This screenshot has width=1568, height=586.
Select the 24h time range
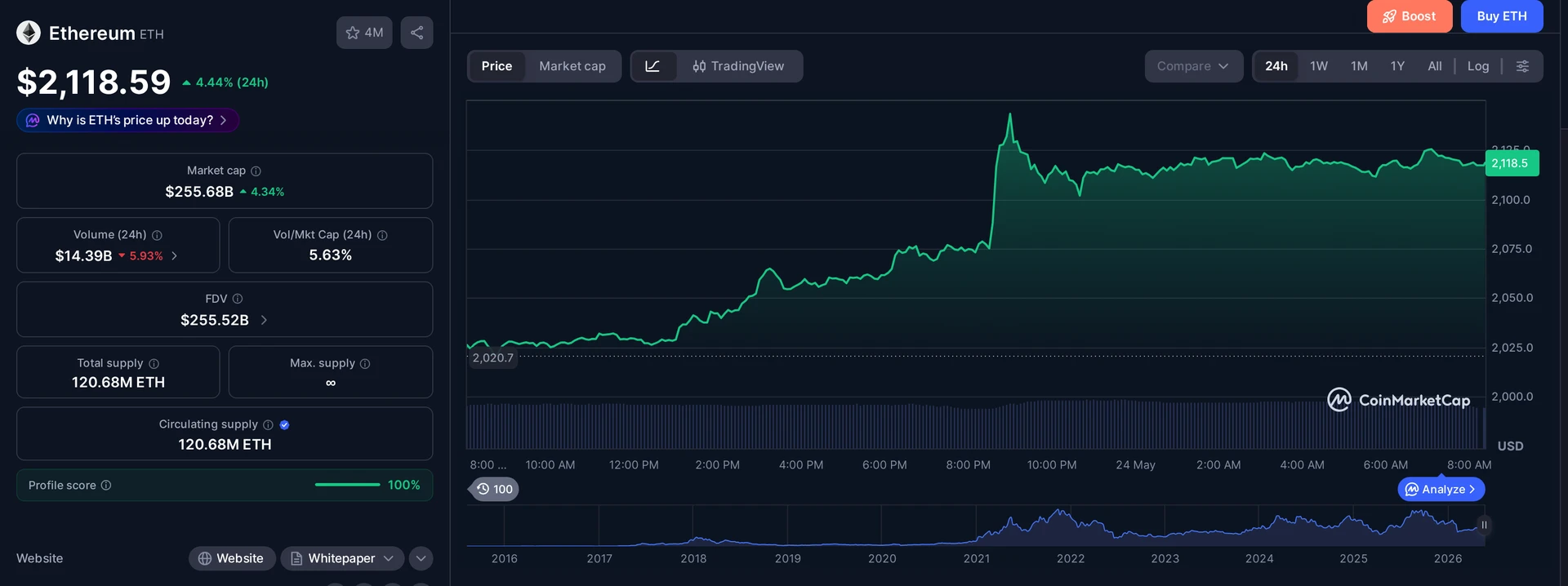[x=1276, y=66]
